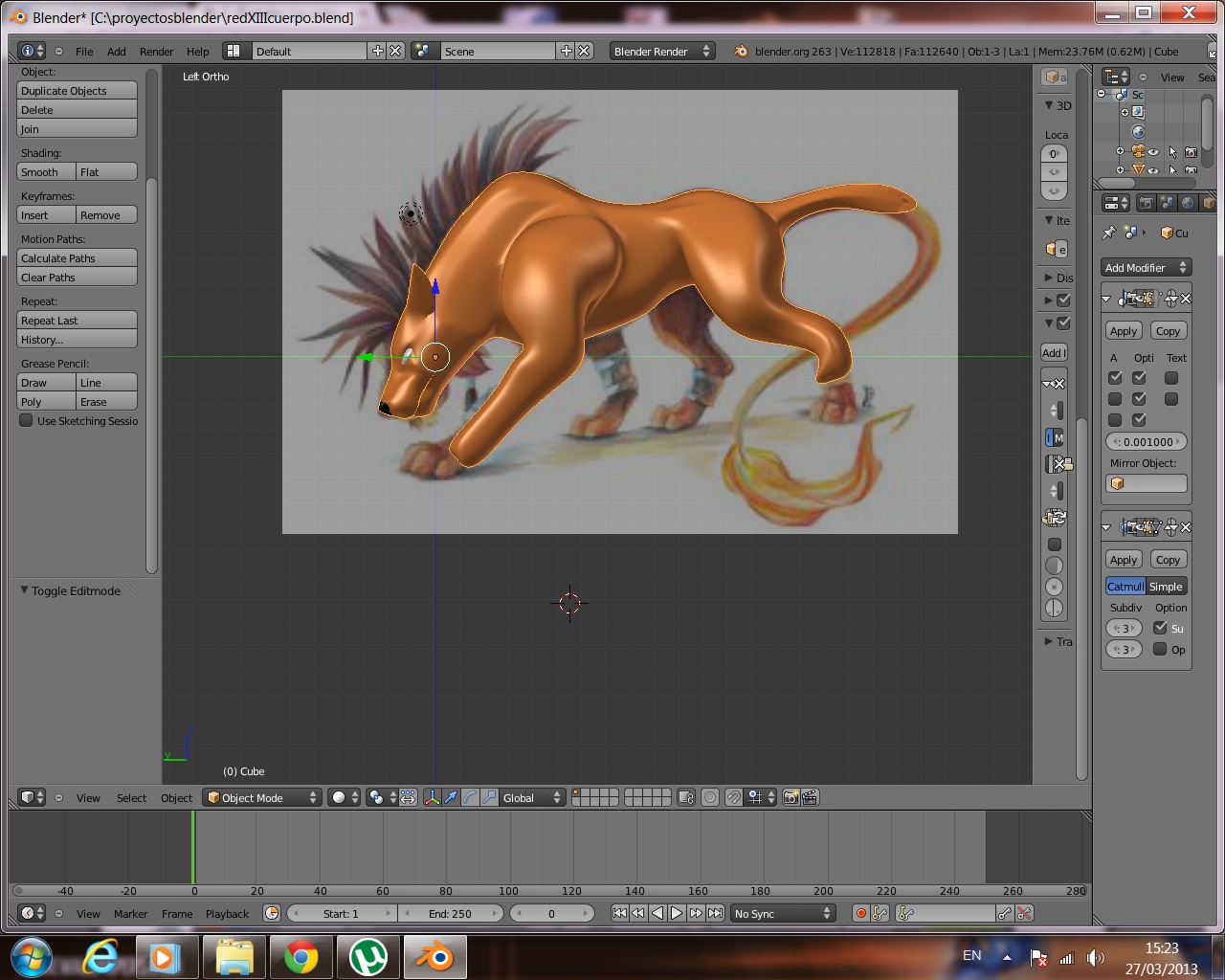Image resolution: width=1225 pixels, height=980 pixels.
Task: Open the Render menu
Action: pyautogui.click(x=156, y=52)
